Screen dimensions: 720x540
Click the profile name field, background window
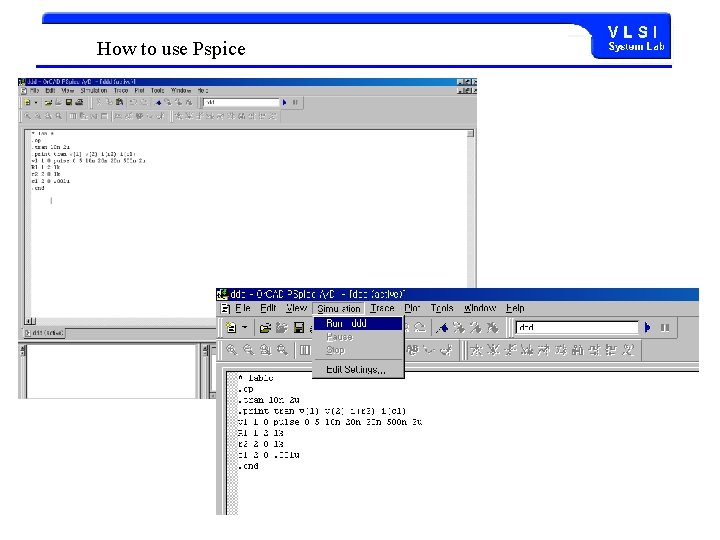[x=242, y=102]
